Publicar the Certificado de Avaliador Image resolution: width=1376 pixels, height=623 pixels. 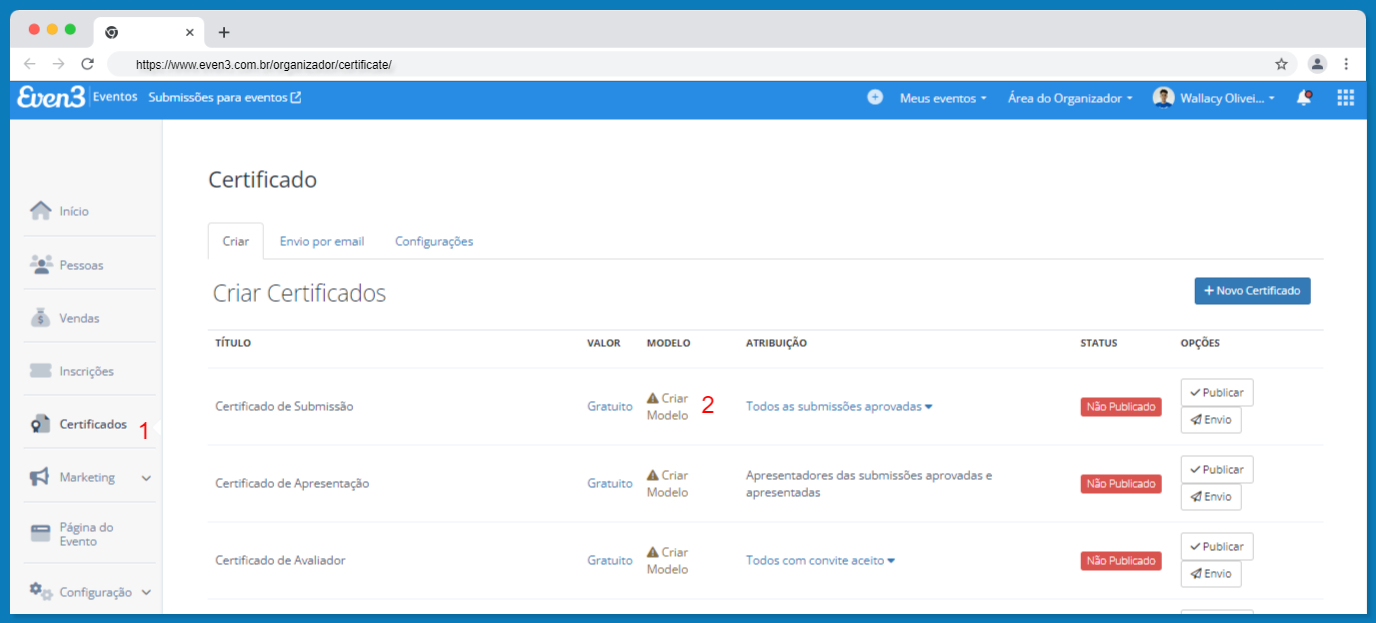(x=1217, y=547)
